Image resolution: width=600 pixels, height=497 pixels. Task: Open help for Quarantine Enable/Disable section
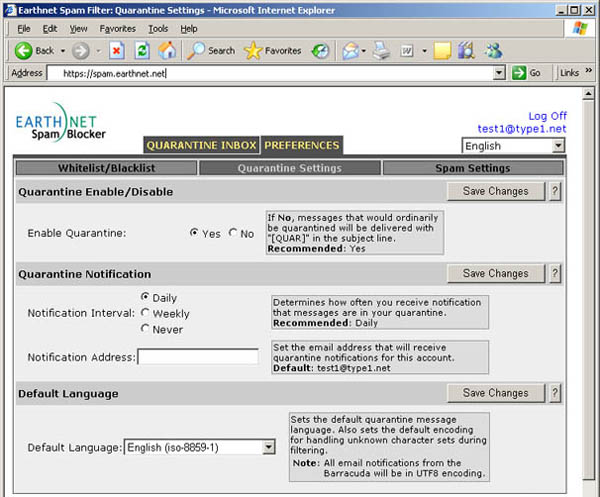coord(555,191)
